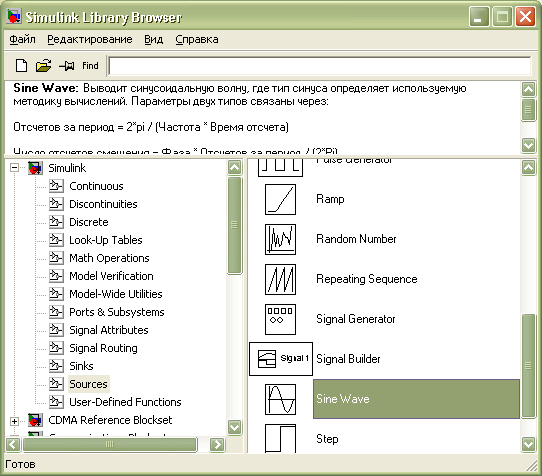Select the Signal Builder block icon

coord(281,359)
